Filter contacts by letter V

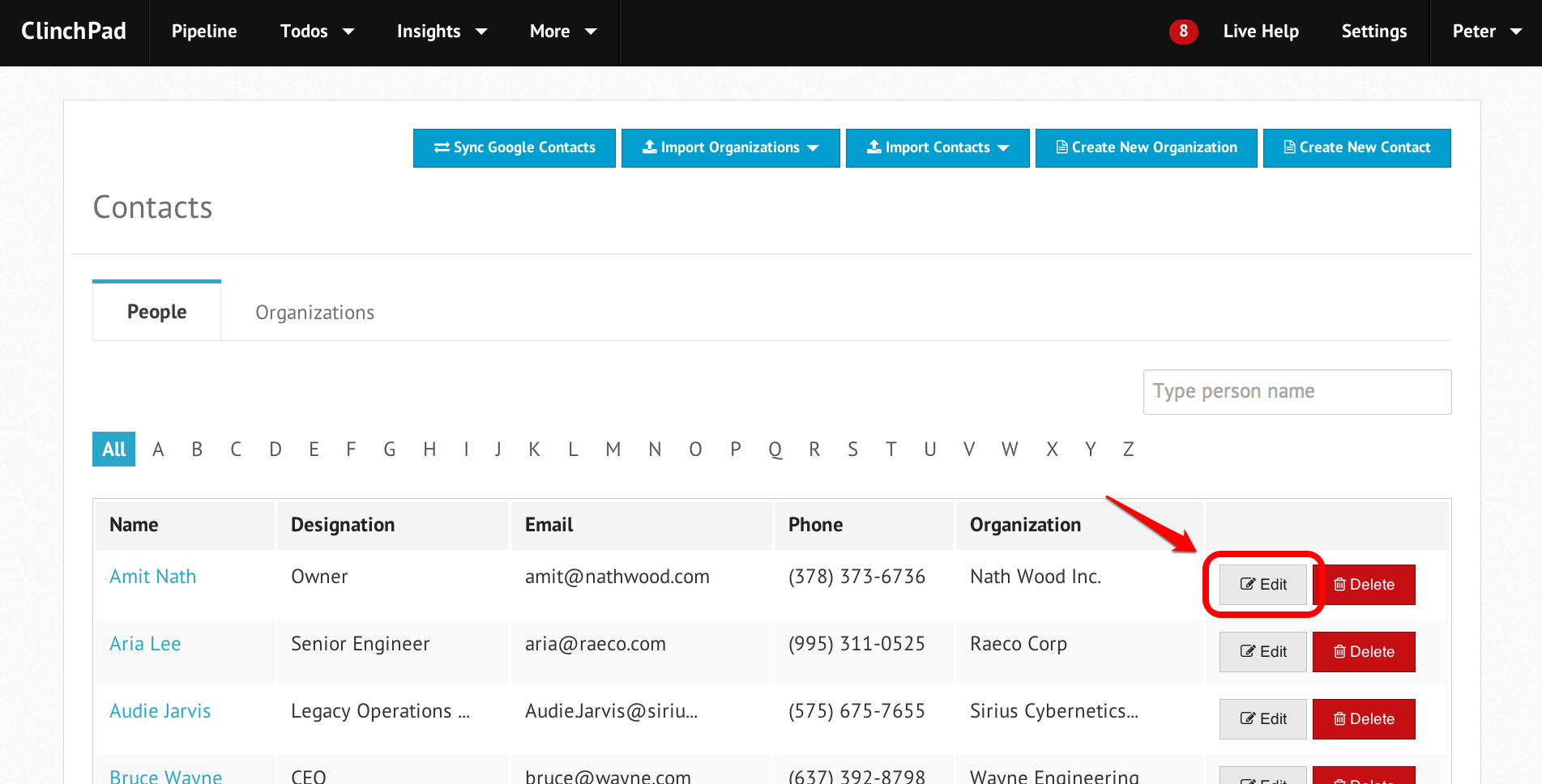[x=969, y=450]
